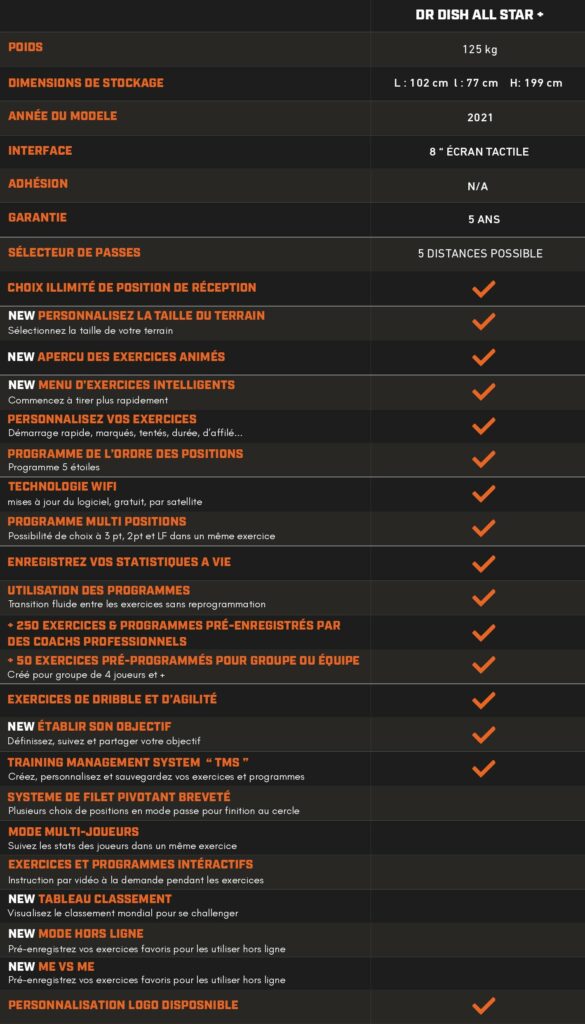585x1024 pixels.
Task: Click the NEW Mode Hors Ligne heading
Action: [x=76, y=933]
